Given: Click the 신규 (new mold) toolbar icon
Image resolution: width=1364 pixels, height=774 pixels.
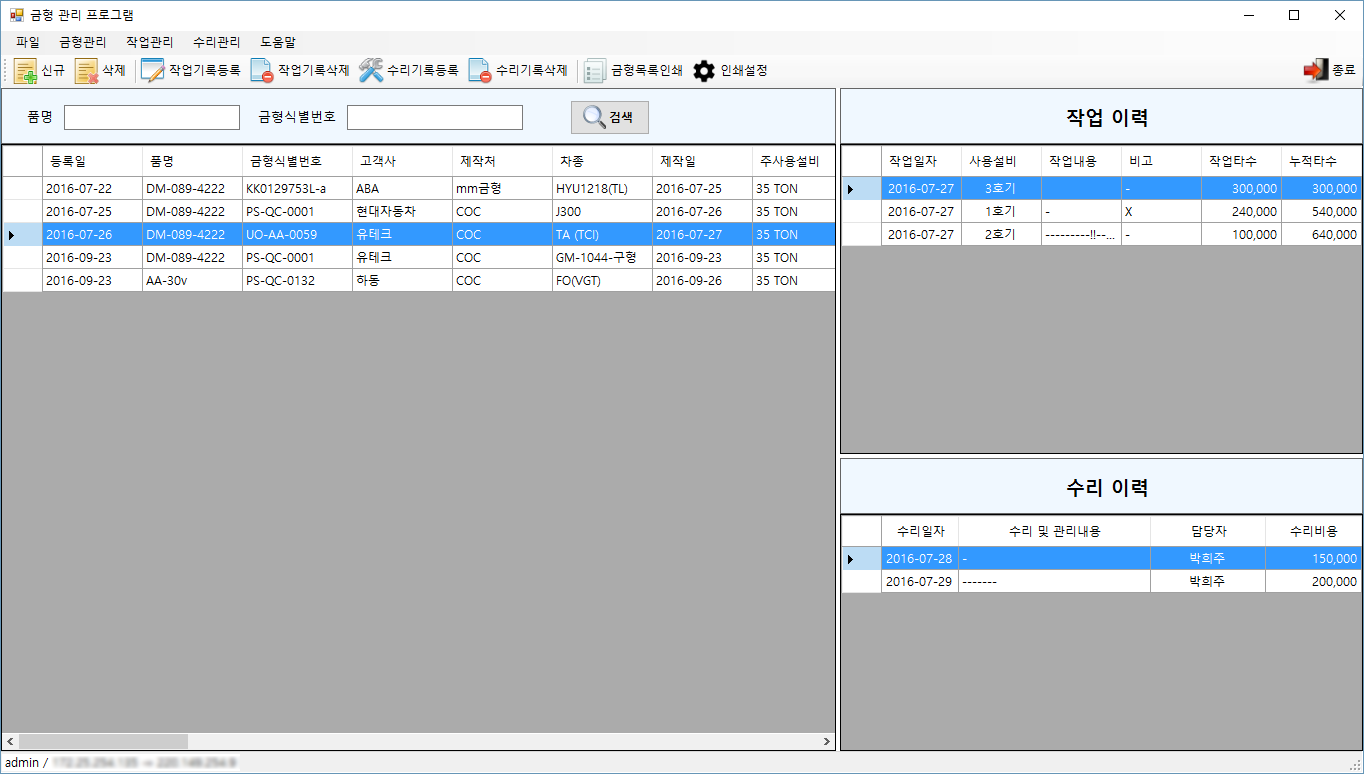Looking at the screenshot, I should point(25,71).
